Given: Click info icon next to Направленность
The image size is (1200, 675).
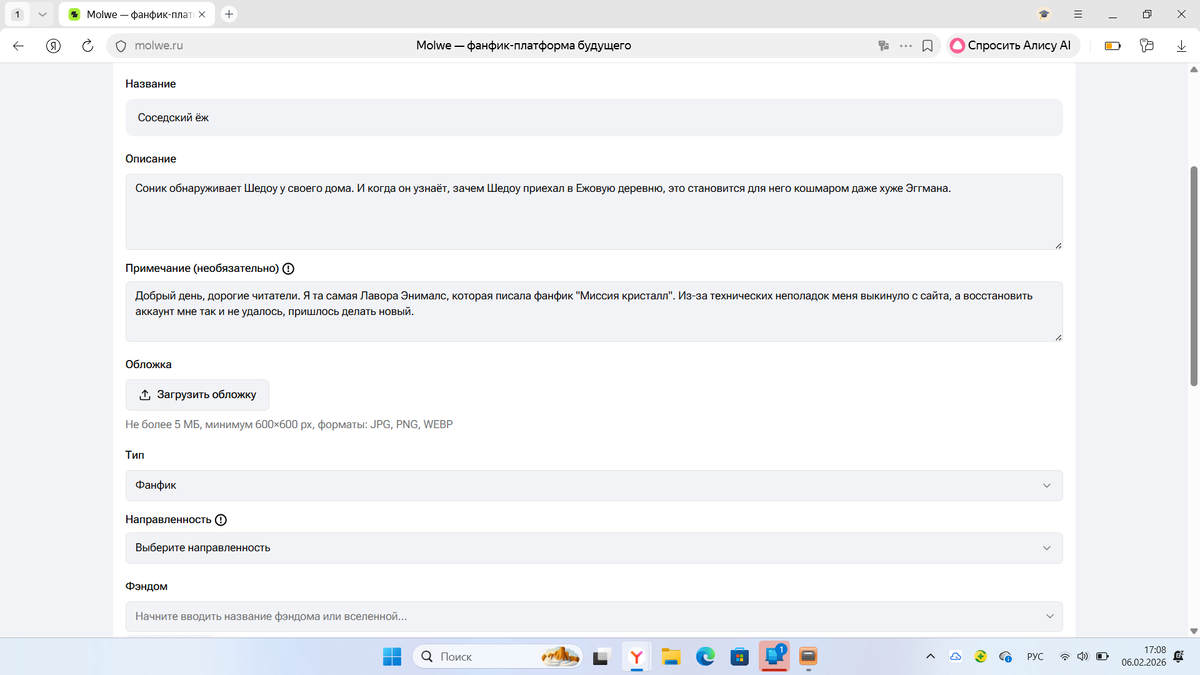Looking at the screenshot, I should [x=221, y=520].
